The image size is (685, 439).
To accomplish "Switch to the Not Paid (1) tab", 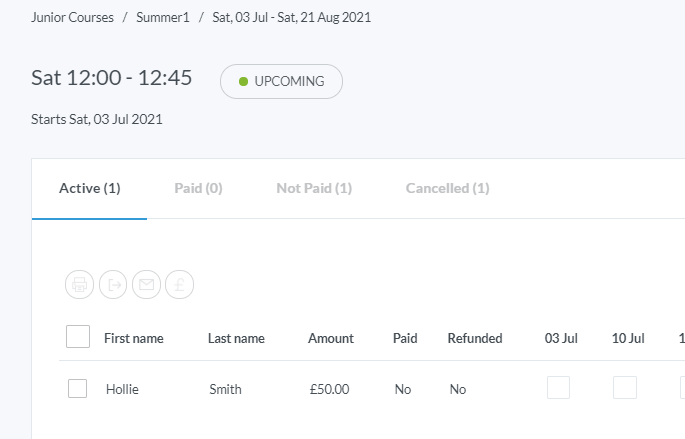I will pos(314,188).
